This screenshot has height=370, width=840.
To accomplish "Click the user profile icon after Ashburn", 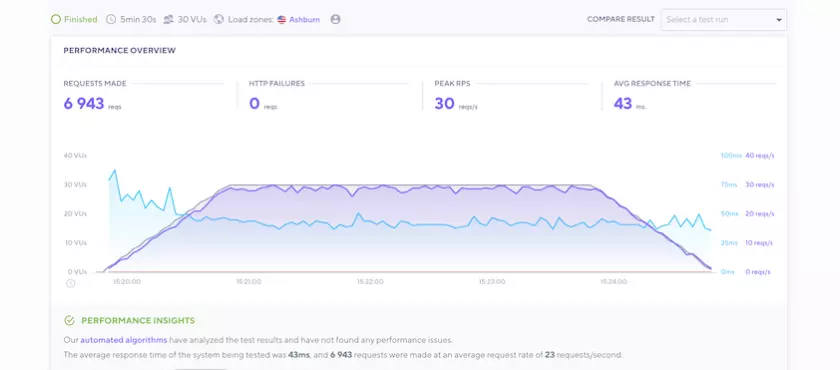I will tap(335, 19).
